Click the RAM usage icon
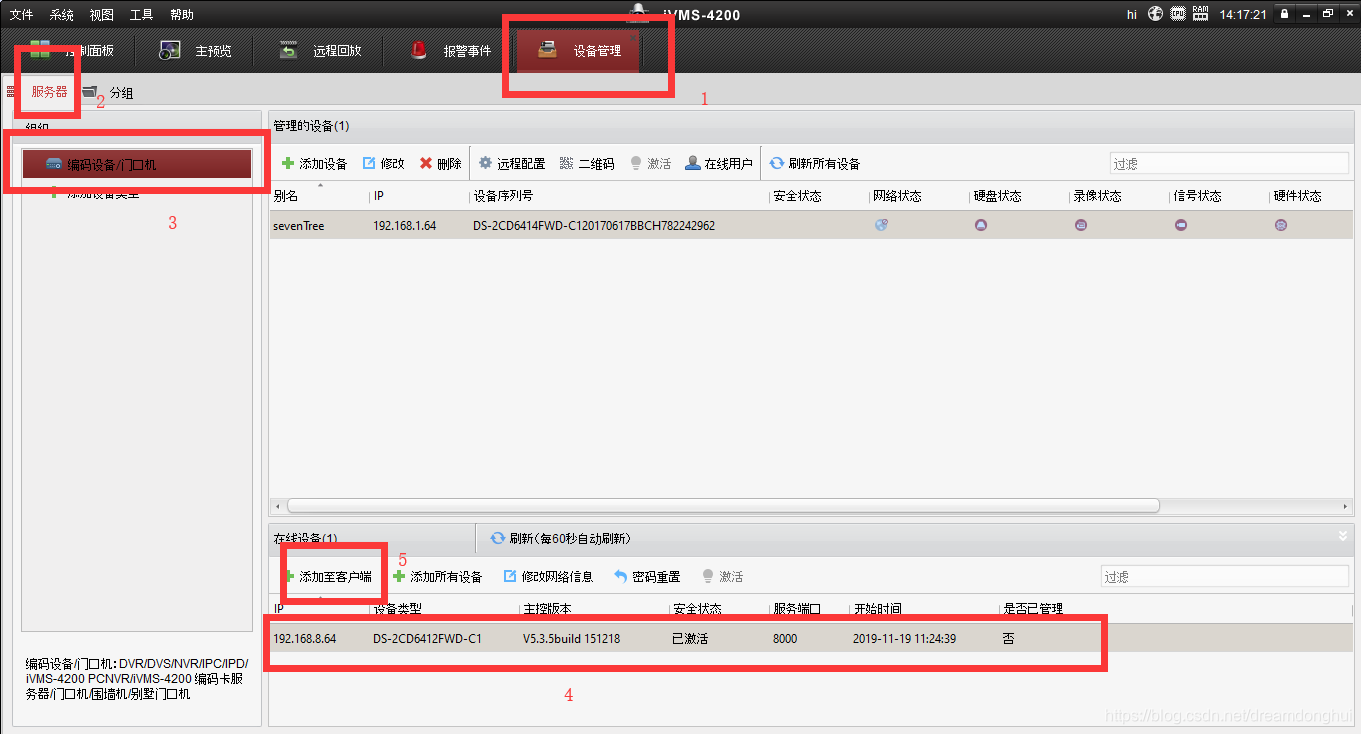The height and width of the screenshot is (734, 1361). pyautogui.click(x=1201, y=14)
